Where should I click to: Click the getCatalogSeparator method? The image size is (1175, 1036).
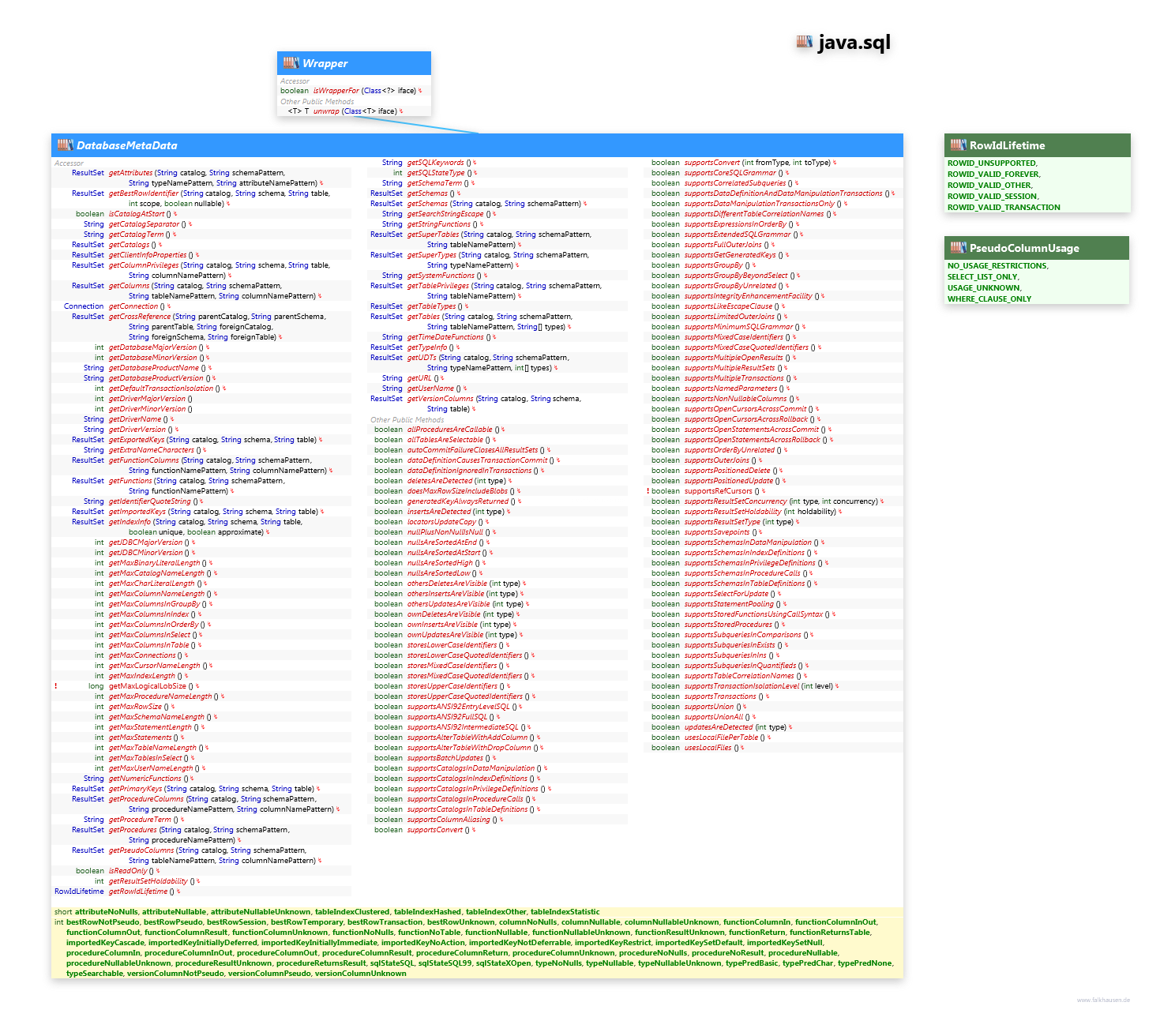[x=144, y=224]
